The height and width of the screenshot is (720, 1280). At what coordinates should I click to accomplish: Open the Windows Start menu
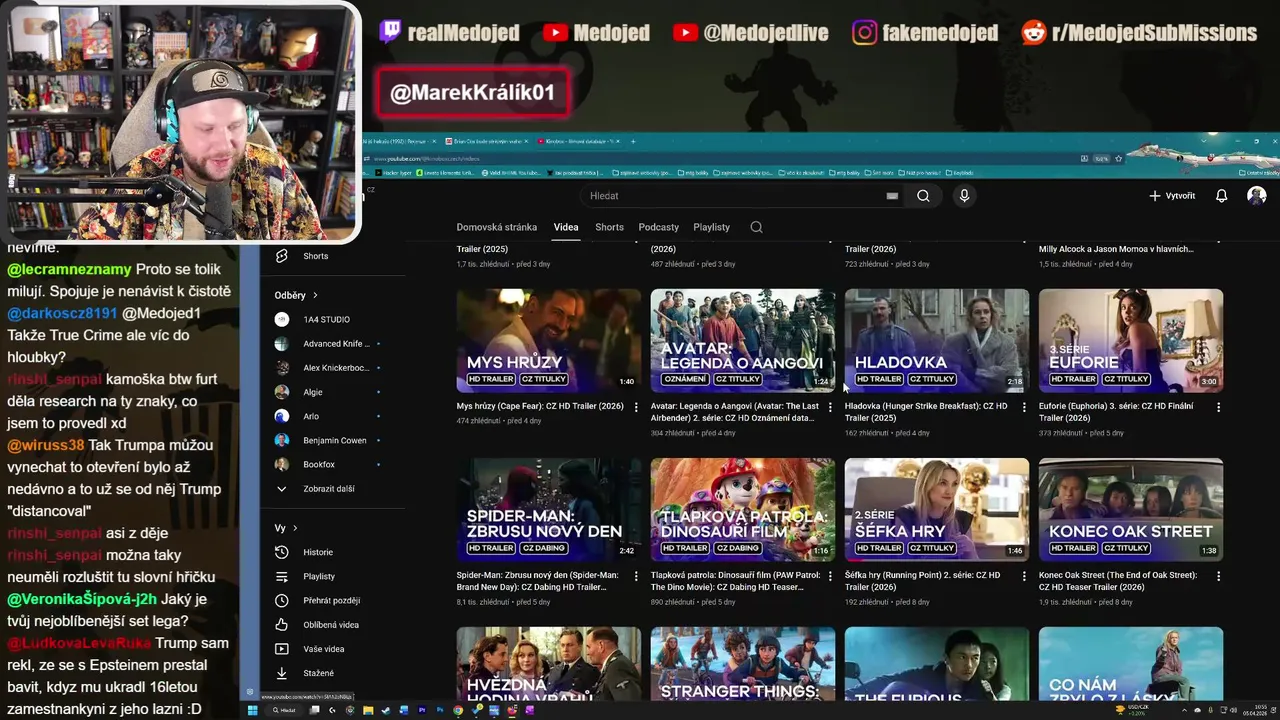coord(253,710)
